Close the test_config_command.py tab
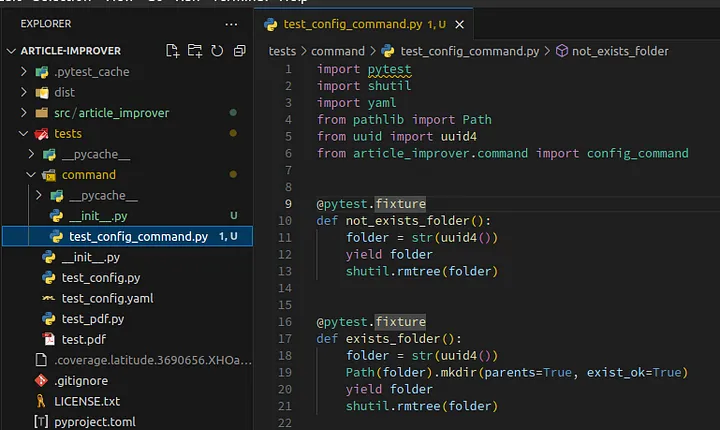This screenshot has width=720, height=430. pyautogui.click(x=459, y=24)
